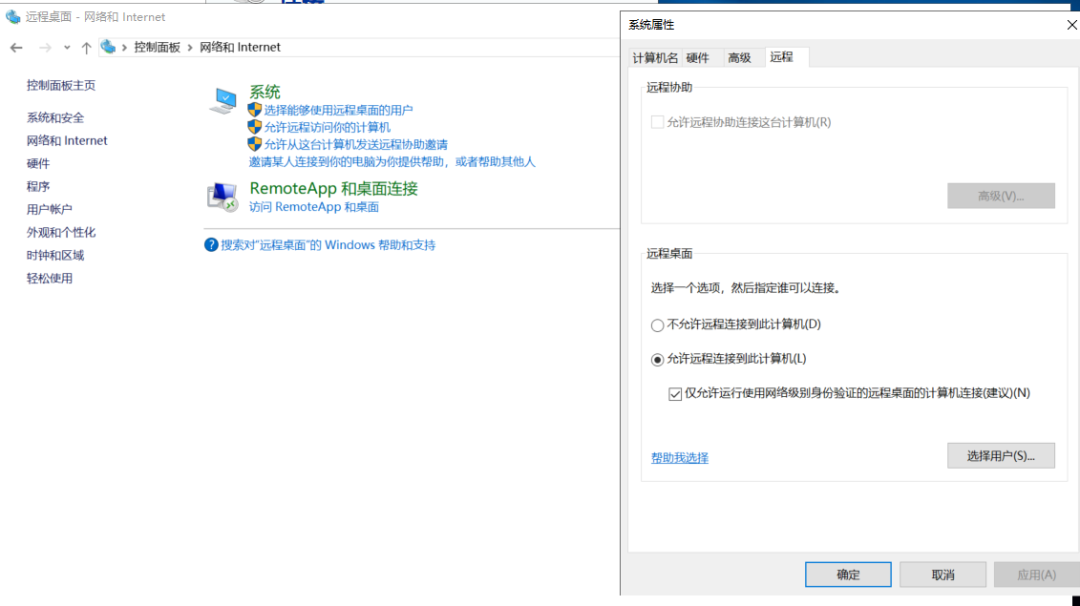Open 外观和个性化 category in sidebar
Viewport: 1080px width, 606px height.
[x=61, y=232]
